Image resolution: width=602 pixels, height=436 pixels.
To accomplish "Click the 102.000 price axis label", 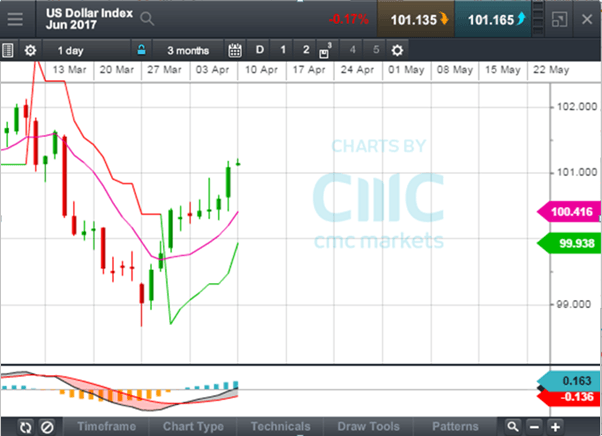I will pyautogui.click(x=577, y=106).
